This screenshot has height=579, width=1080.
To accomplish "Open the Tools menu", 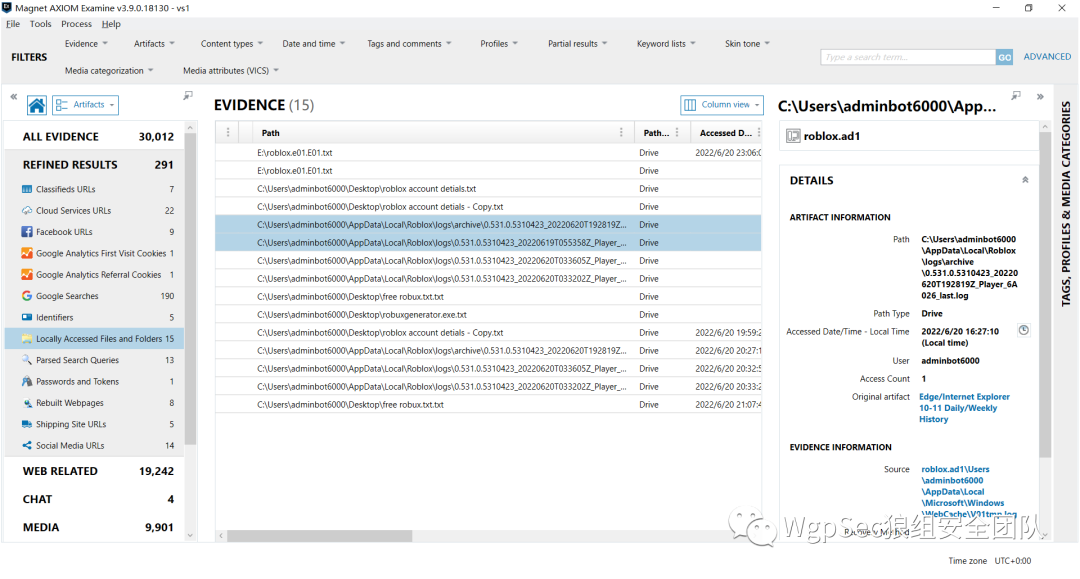I will tap(41, 24).
